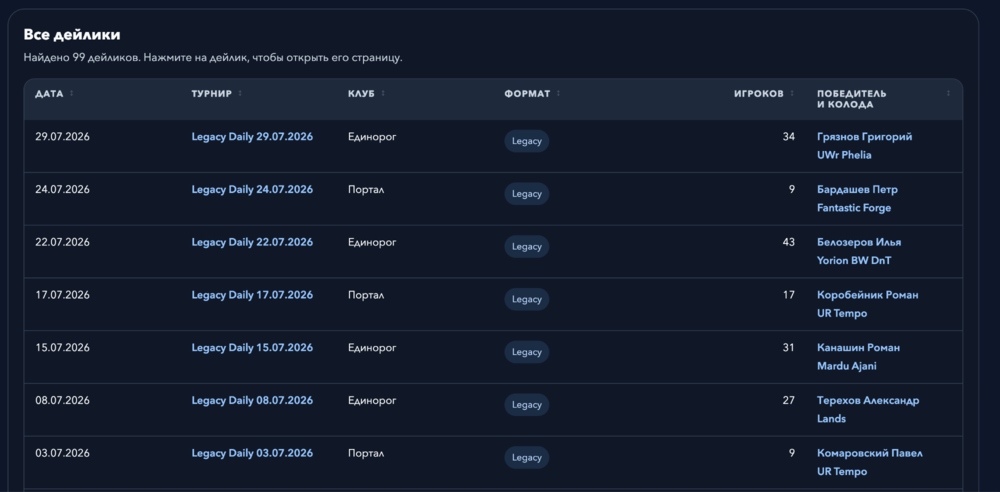Click Legacy format badge in 15.07.2026 row
Screen dimensions: 1000x492
point(527,352)
